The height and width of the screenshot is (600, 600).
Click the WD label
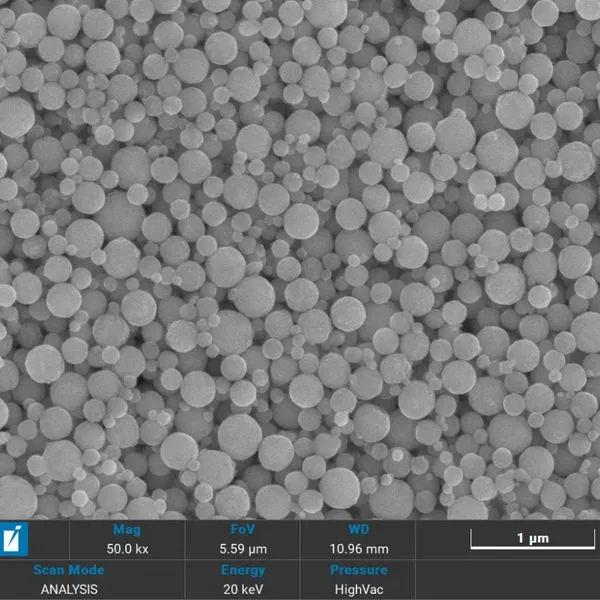pos(359,529)
